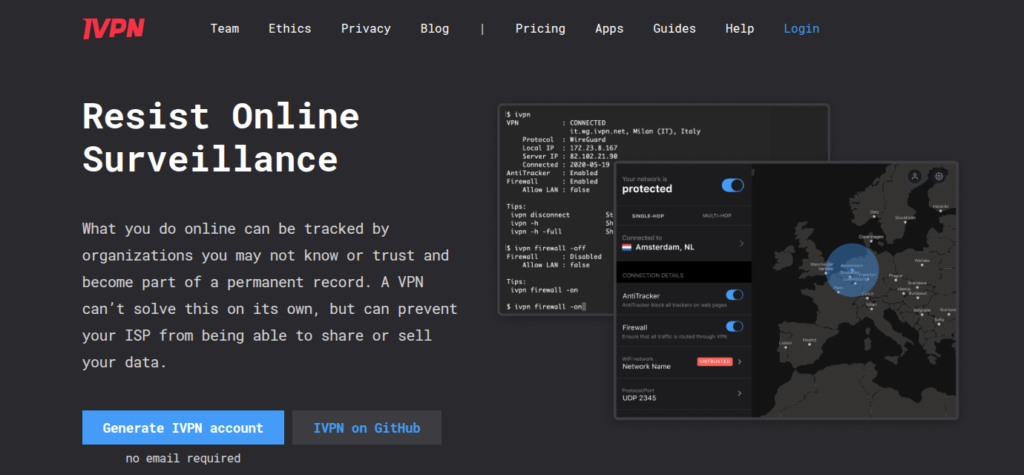Screen dimensions: 1024x475
Task: Select the Copenhagen server marker
Action: [871, 241]
